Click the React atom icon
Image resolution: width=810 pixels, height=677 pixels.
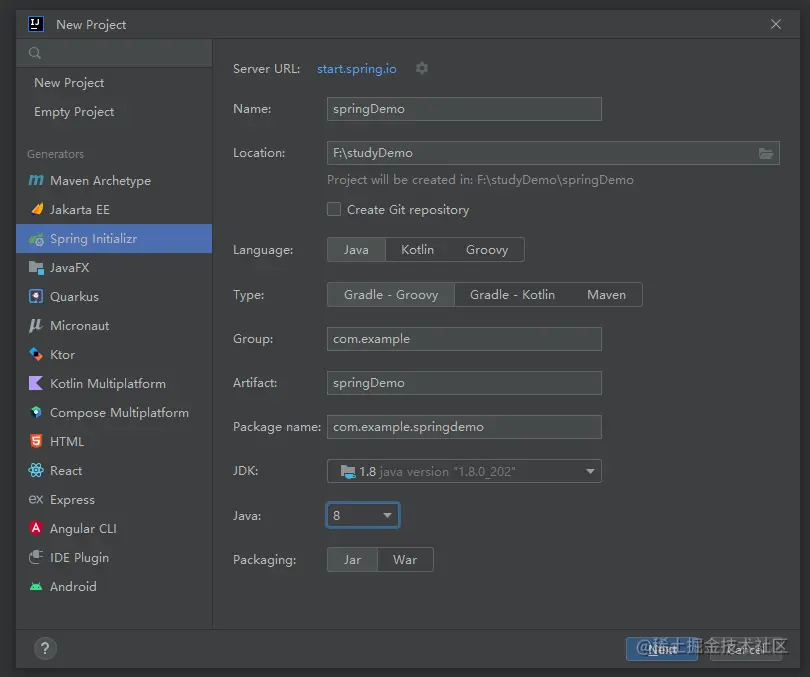tap(36, 470)
